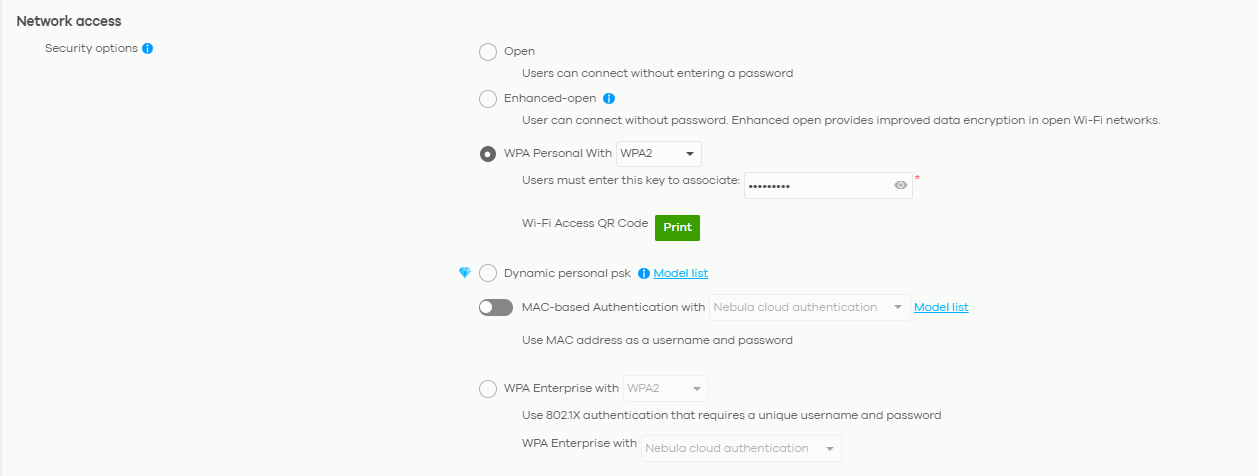Select the WPA Personal With radio button
Viewport: 1257px width, 476px height.
(488, 154)
